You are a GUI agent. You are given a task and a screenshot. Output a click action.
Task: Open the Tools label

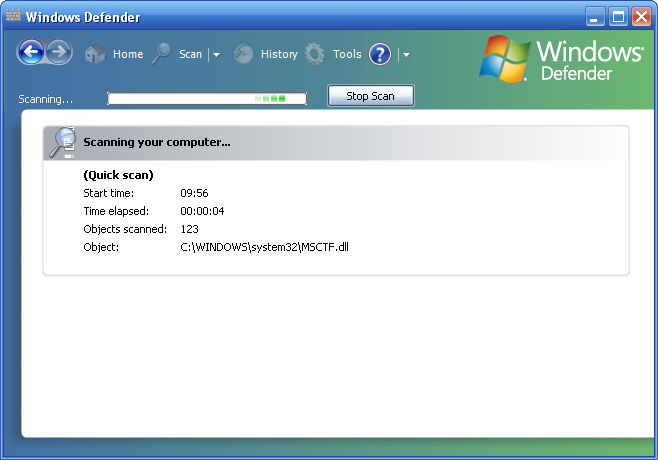[347, 54]
